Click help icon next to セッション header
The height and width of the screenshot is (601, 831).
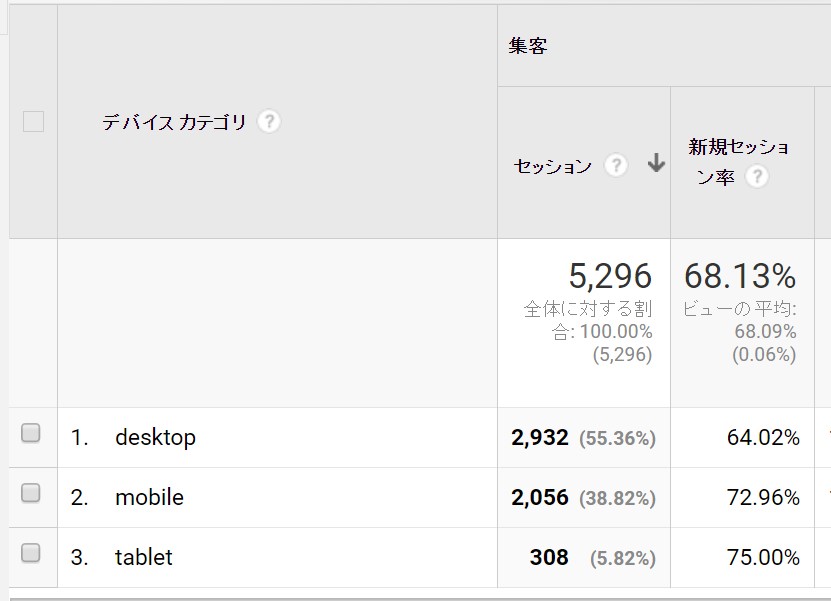point(616,165)
